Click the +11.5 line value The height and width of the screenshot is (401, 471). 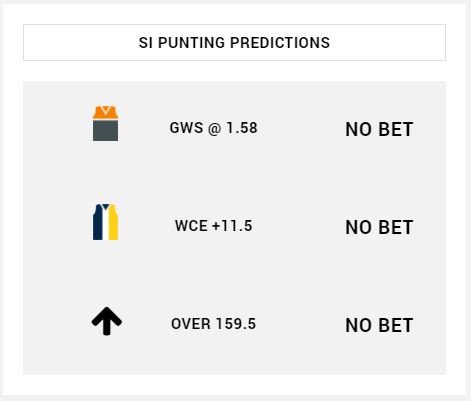point(232,226)
